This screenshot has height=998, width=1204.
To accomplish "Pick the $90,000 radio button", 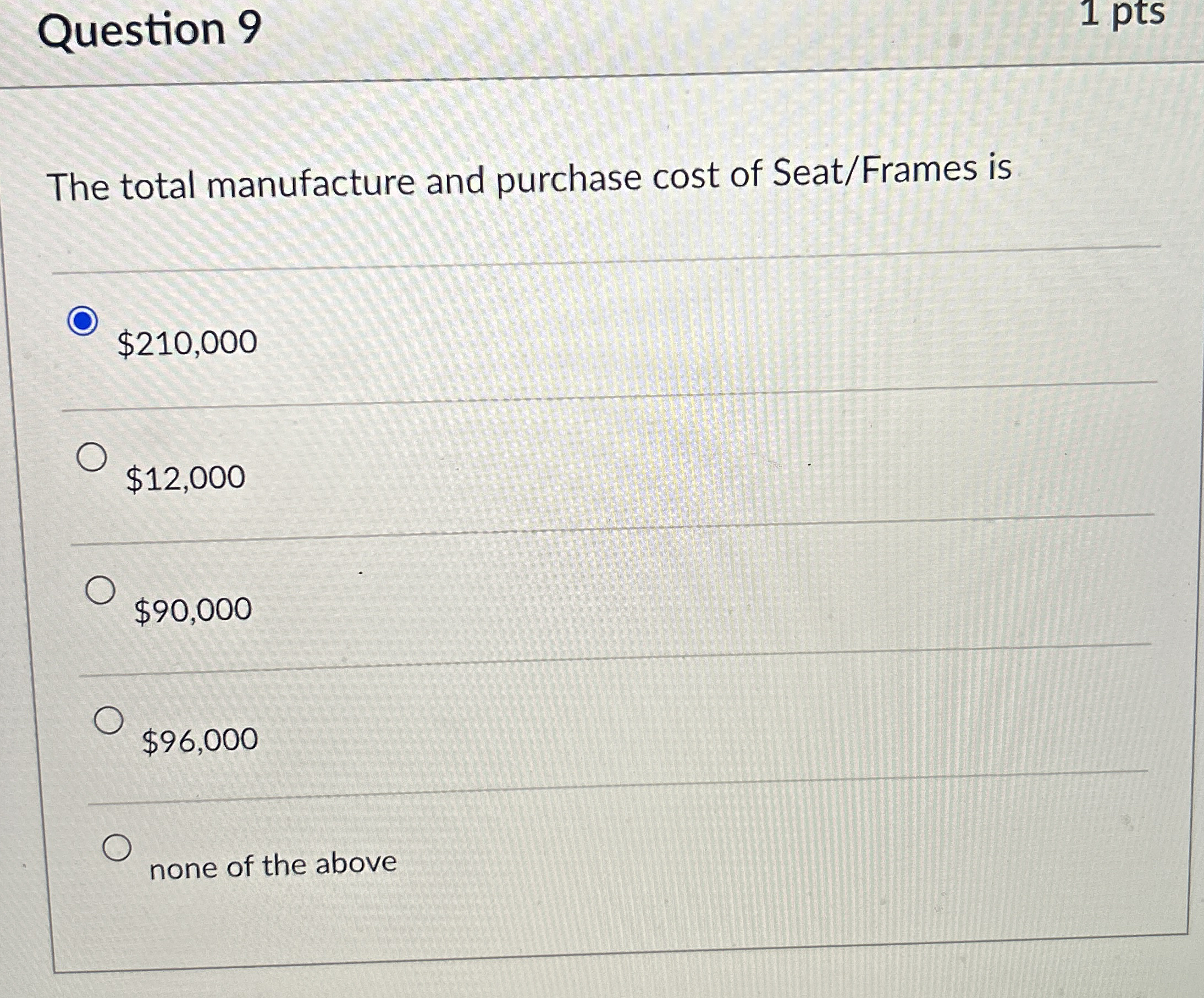I will point(101,589).
